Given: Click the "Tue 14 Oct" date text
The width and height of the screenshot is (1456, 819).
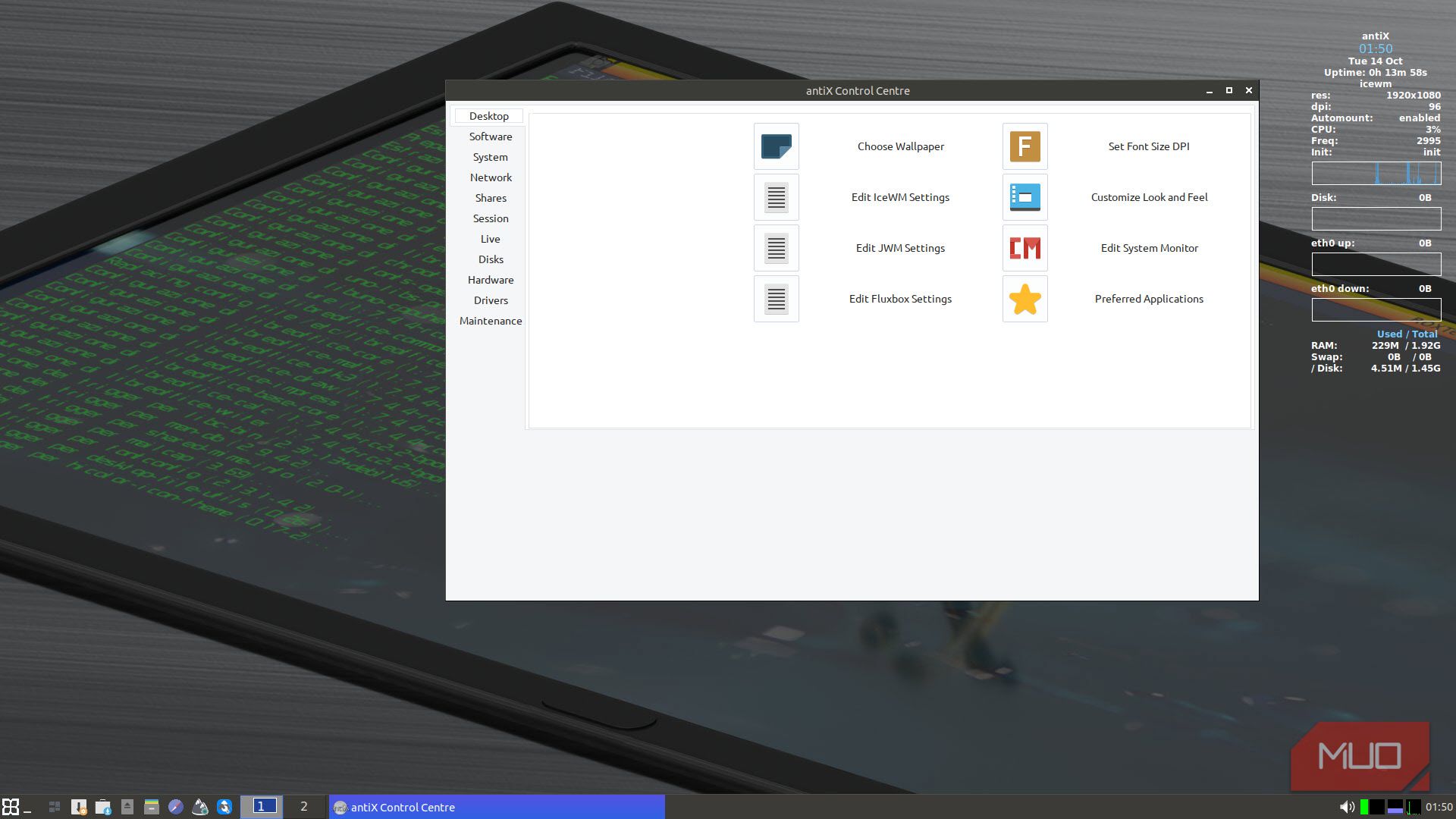Looking at the screenshot, I should (x=1376, y=61).
